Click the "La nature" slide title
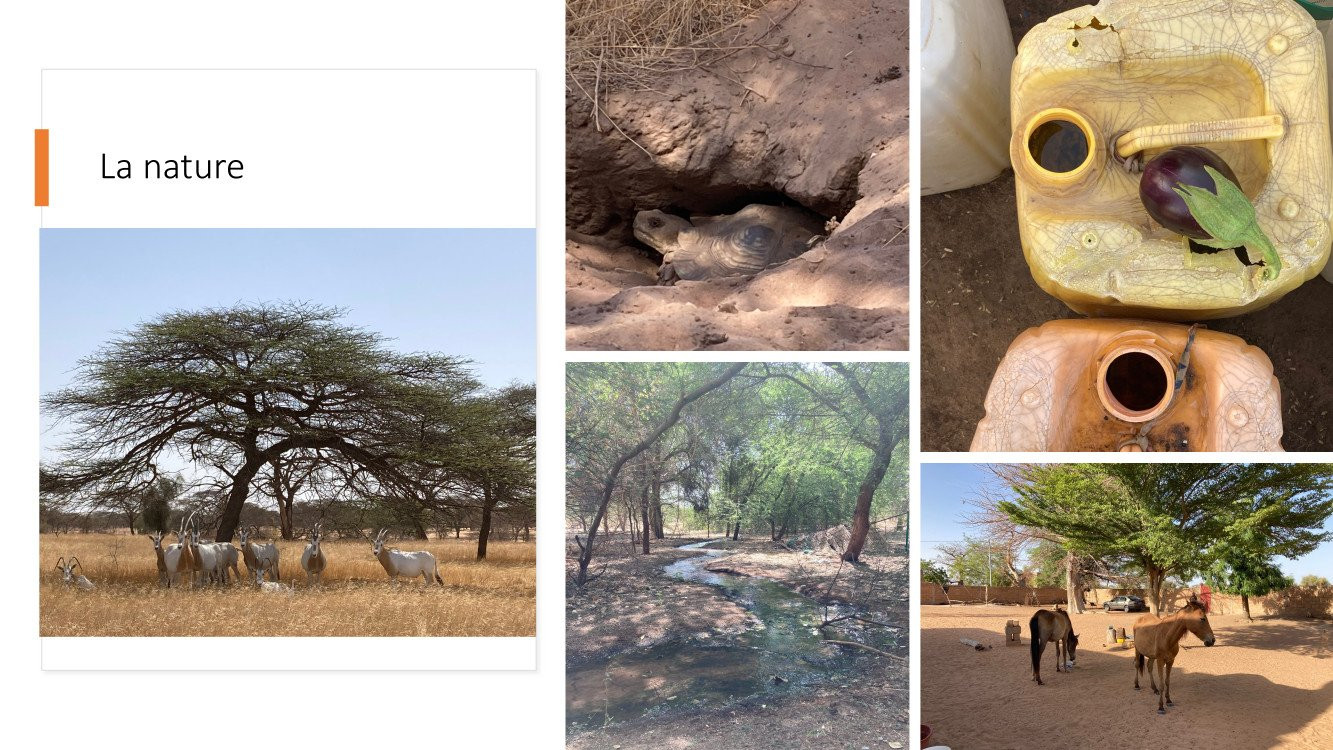Viewport: 1333px width, 750px height. pos(172,166)
